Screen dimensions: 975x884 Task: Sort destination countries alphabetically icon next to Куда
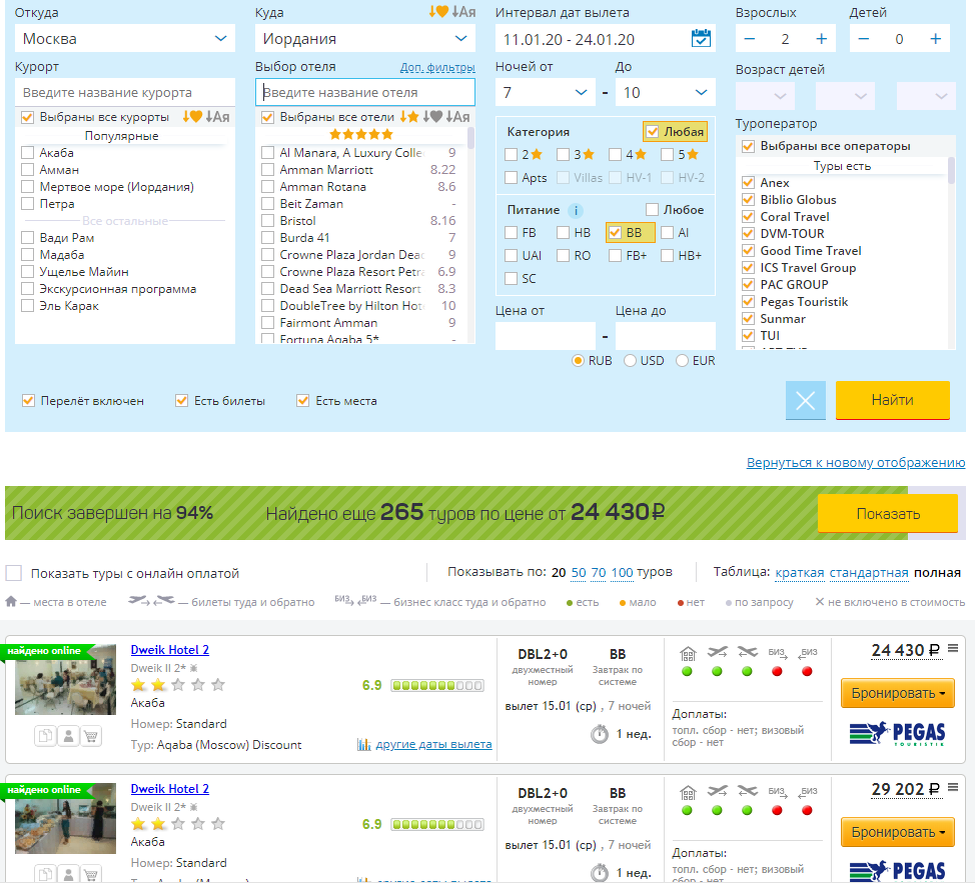(464, 12)
